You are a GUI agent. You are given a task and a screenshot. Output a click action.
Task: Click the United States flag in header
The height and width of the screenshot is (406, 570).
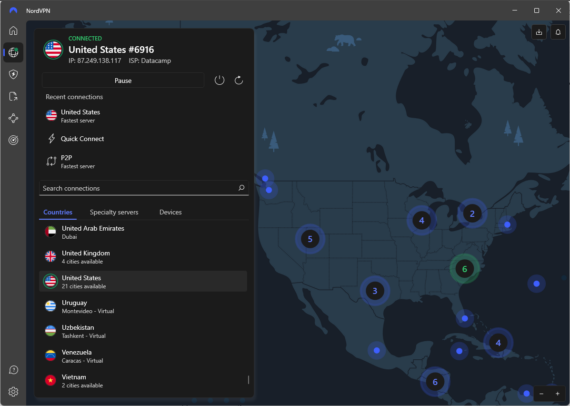(x=53, y=49)
